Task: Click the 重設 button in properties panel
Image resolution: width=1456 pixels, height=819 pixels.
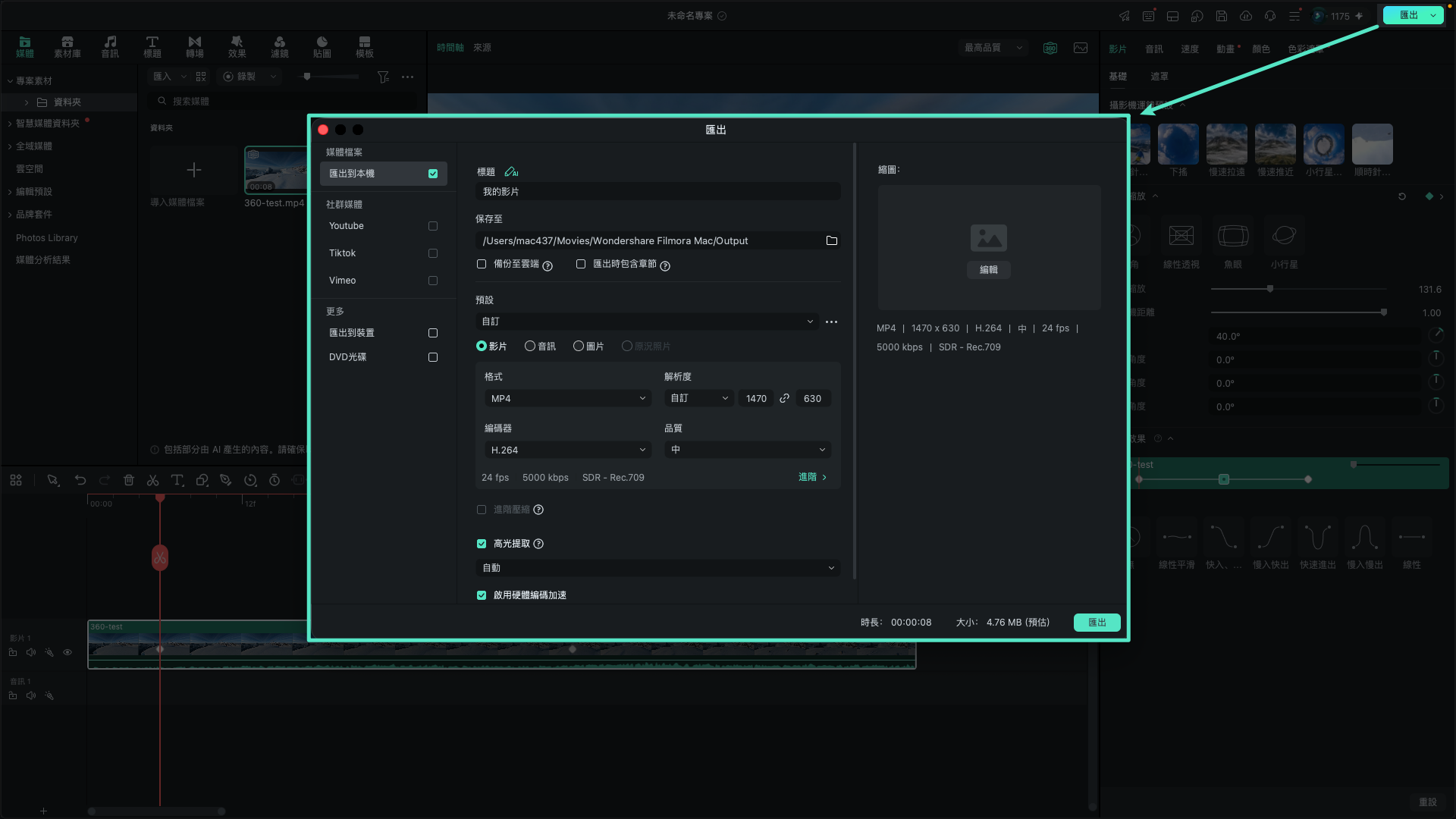Action: click(1428, 802)
